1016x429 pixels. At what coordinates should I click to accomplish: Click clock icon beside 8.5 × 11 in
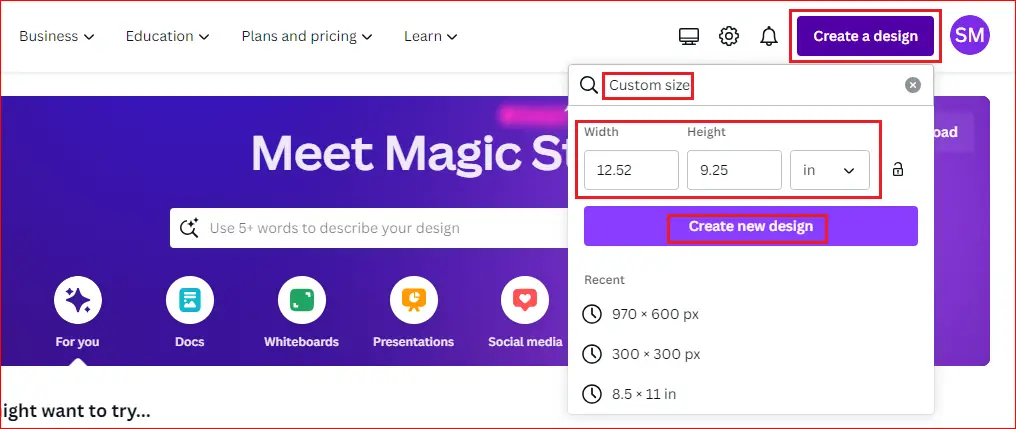[592, 394]
